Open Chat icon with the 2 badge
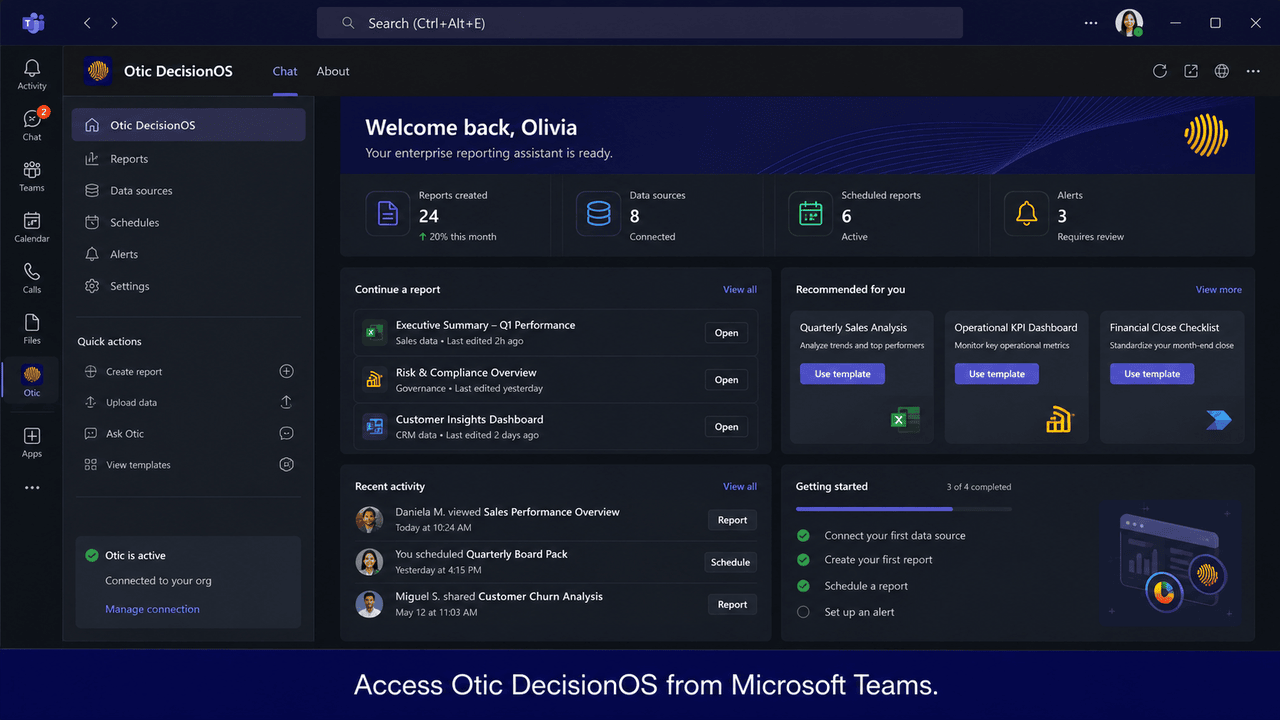This screenshot has width=1280, height=720. coord(32,125)
